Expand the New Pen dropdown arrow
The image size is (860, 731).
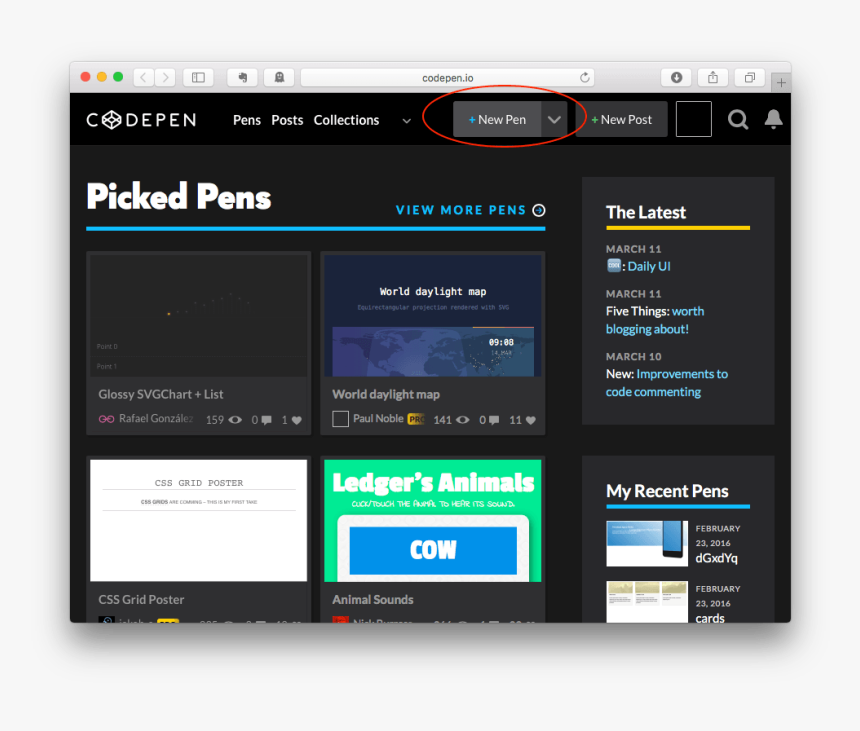pyautogui.click(x=554, y=119)
